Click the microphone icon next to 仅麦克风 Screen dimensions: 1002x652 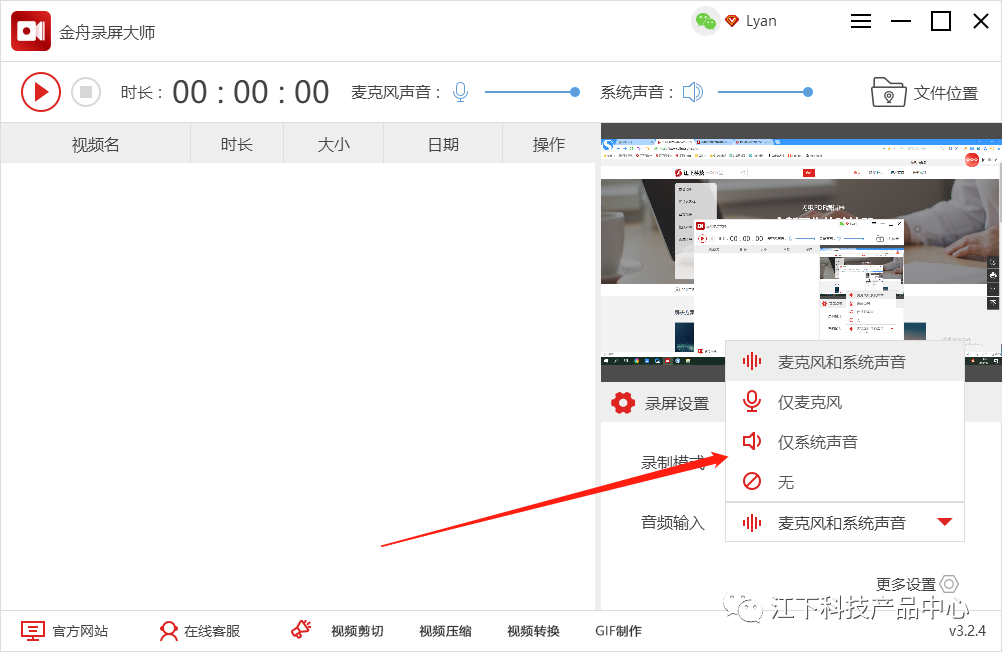point(752,401)
